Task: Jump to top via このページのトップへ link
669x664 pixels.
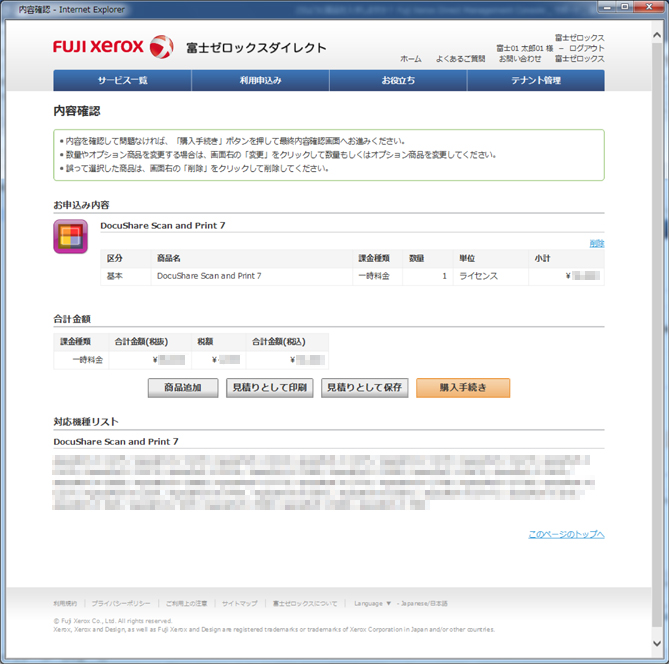Action: 566,534
